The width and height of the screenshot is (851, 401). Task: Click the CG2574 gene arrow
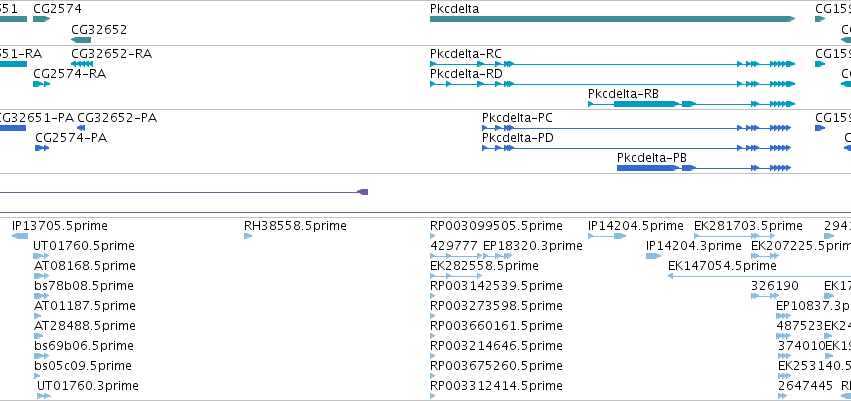click(41, 19)
